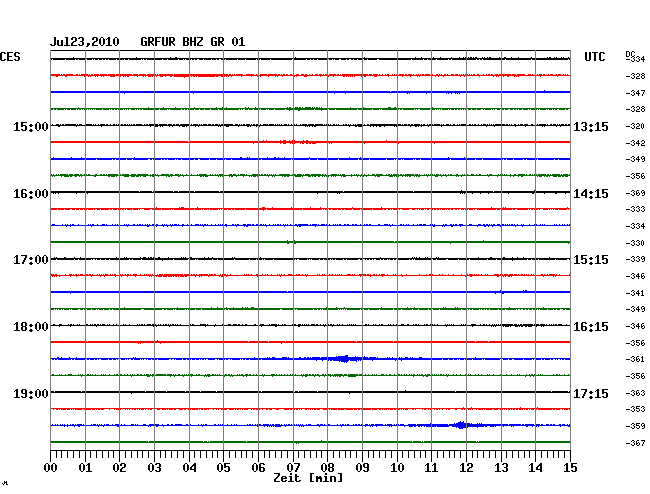Select the 14:15 UTC time label
Image resolution: width=650 pixels, height=494 pixels.
(x=591, y=194)
